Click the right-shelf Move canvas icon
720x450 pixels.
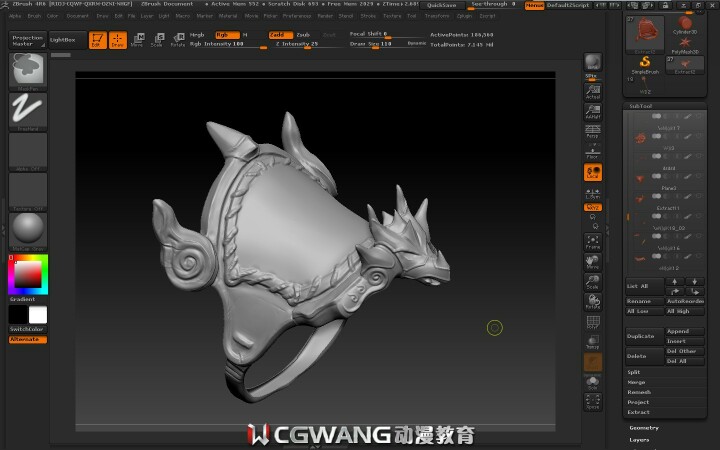point(593,262)
